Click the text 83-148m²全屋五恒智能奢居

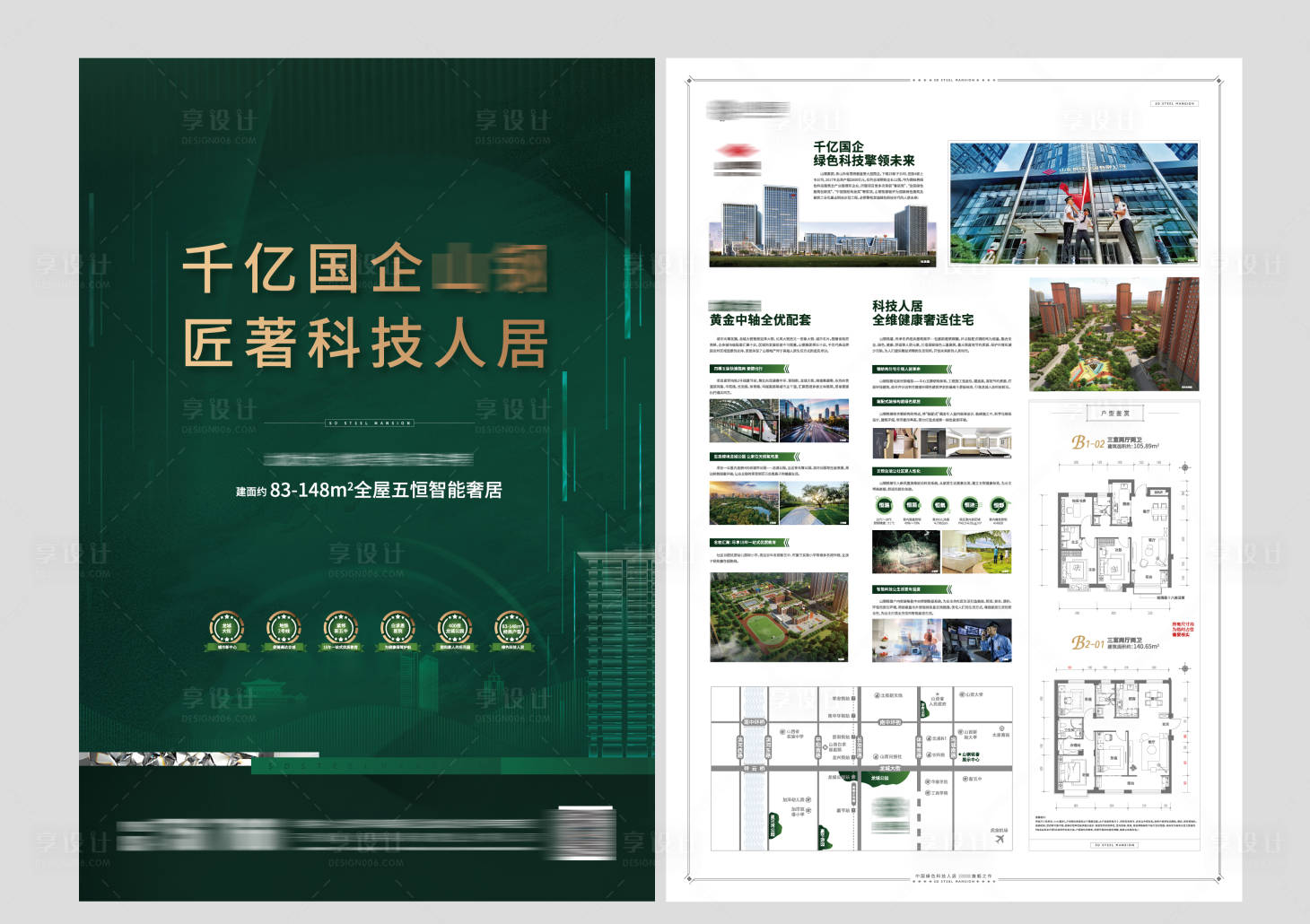point(386,490)
